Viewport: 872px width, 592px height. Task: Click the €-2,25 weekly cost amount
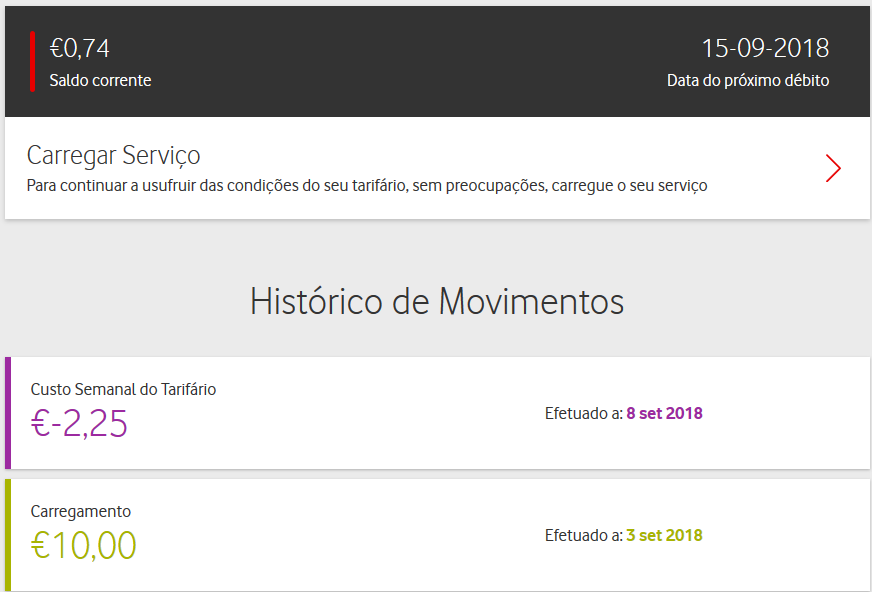[79, 425]
